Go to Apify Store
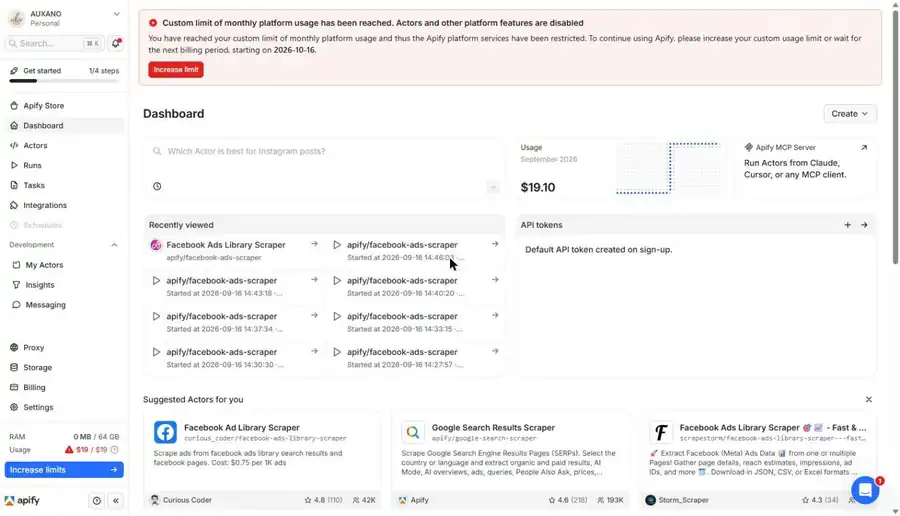Screen dimensions: 900x516 pos(64,106)
